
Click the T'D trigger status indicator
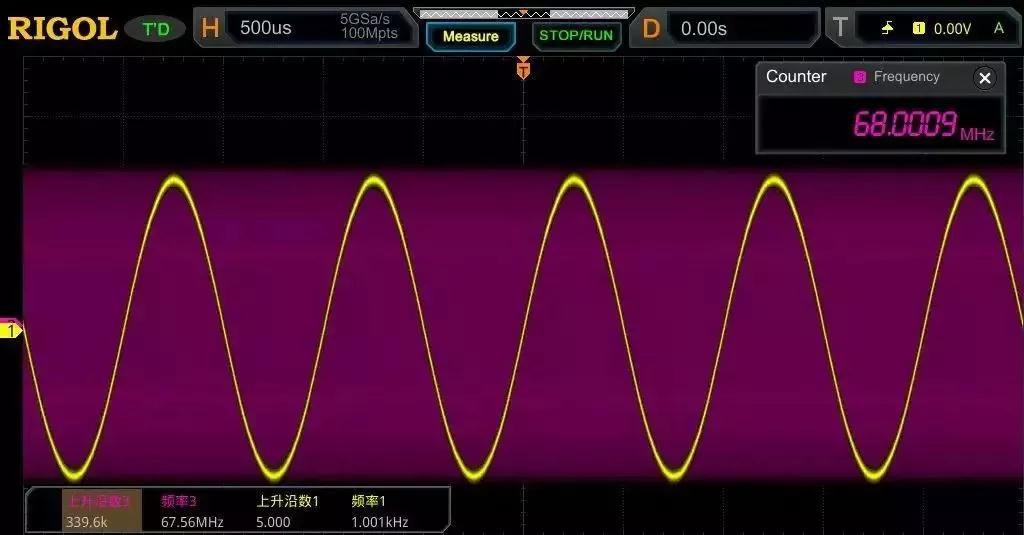point(155,29)
